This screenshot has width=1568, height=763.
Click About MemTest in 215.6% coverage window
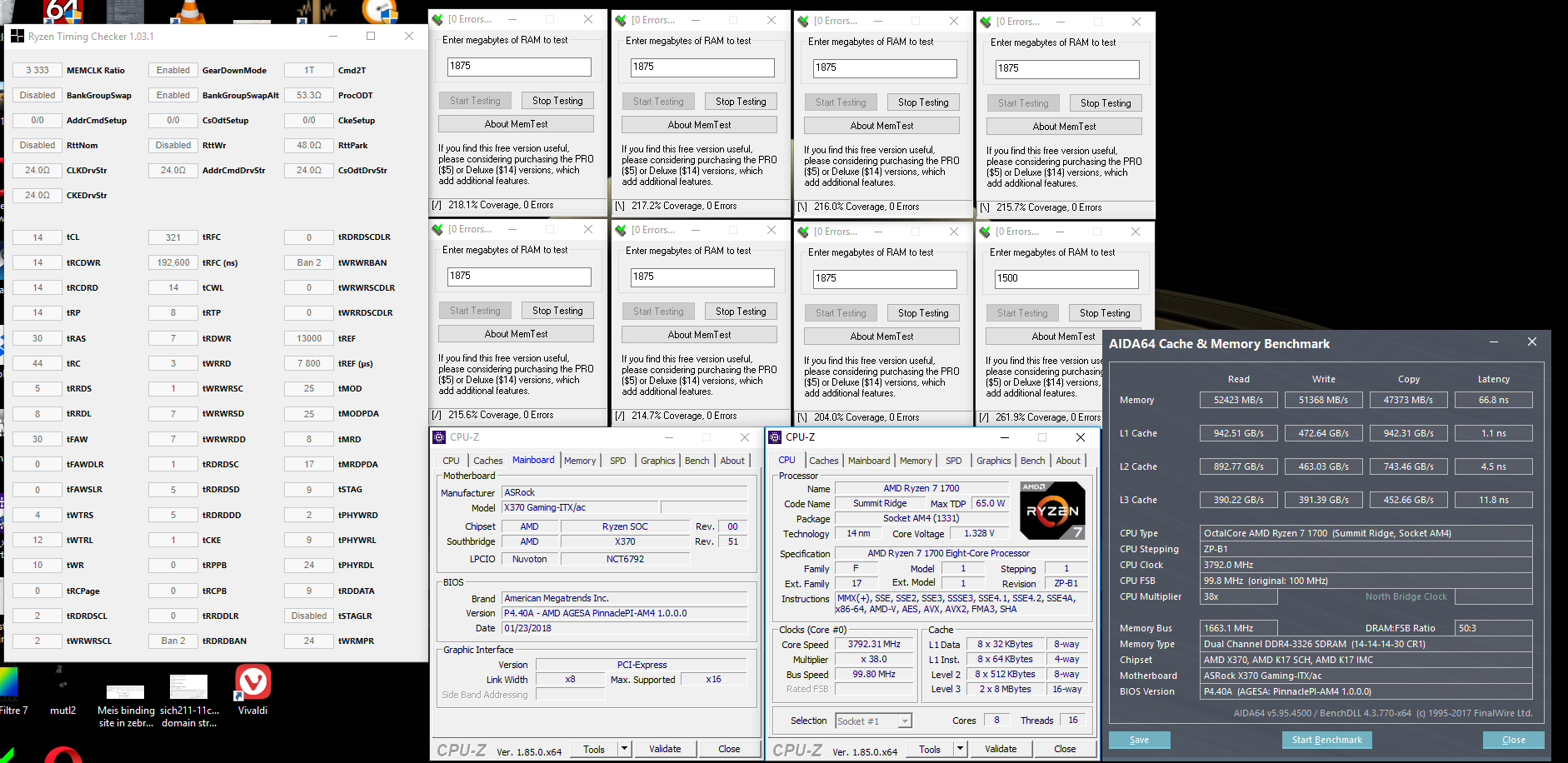tap(516, 334)
